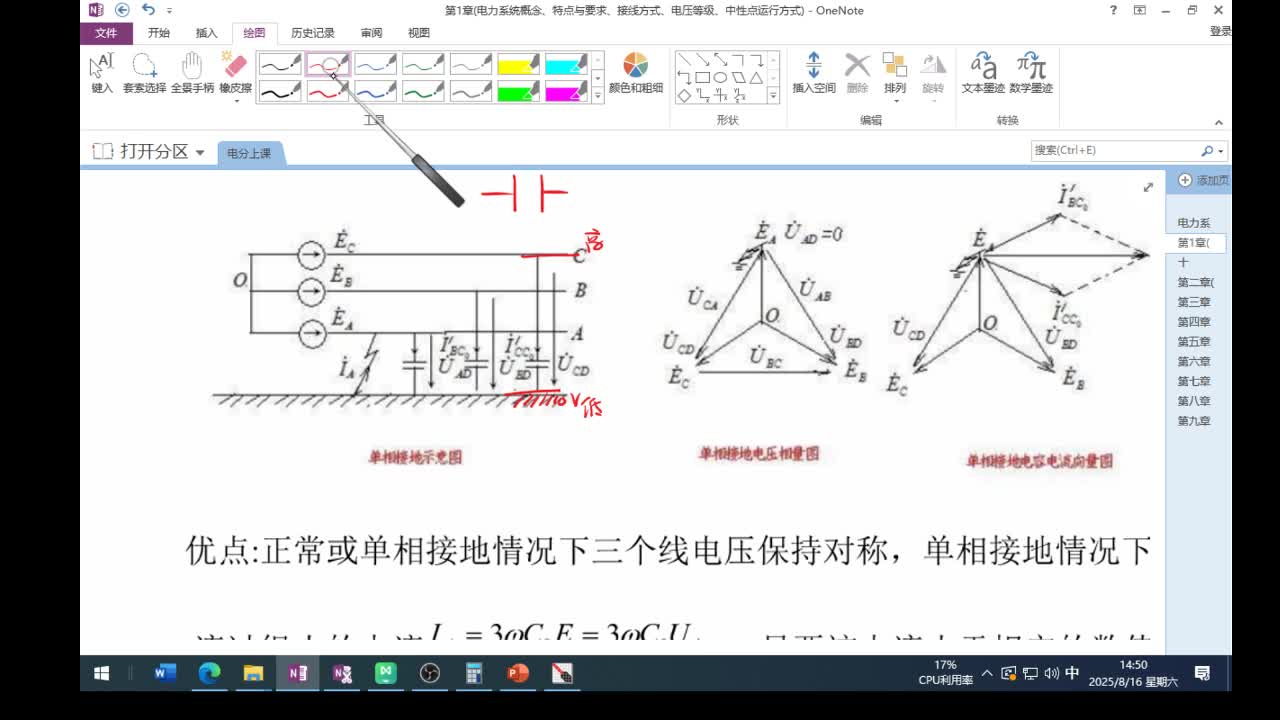Expand the pen gallery more arrow
This screenshot has width=1280, height=720.
pos(598,97)
